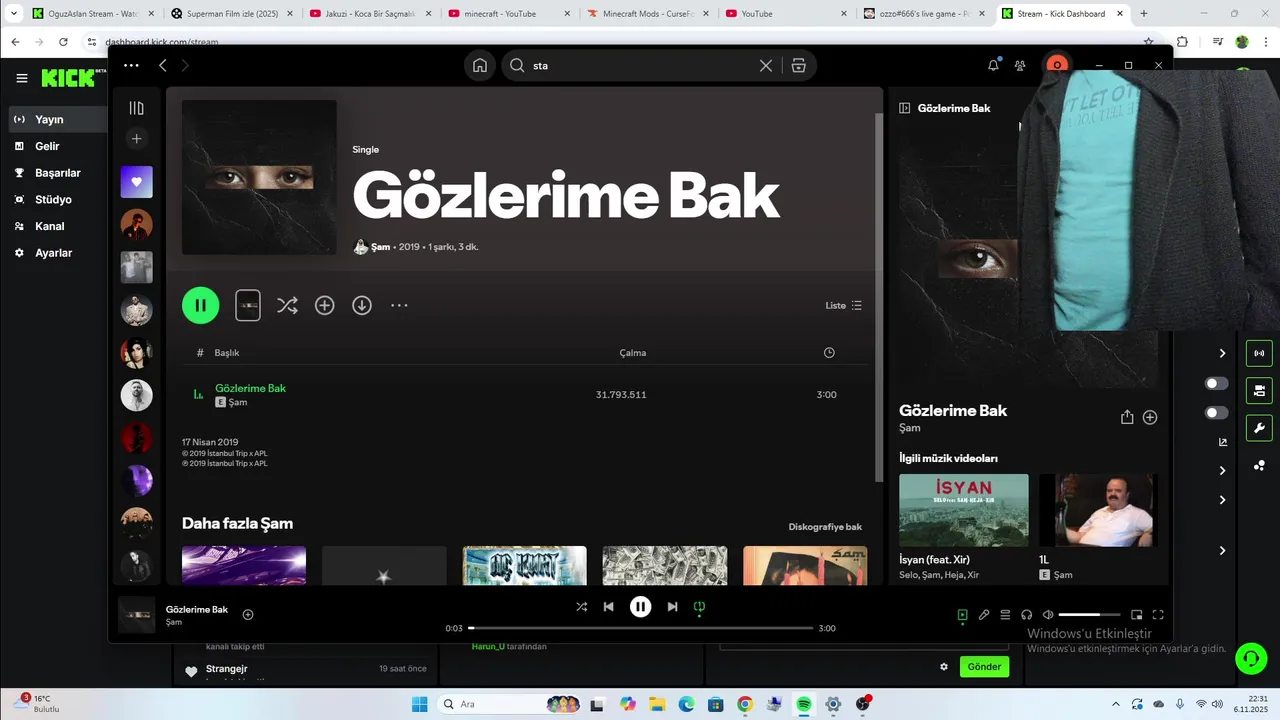This screenshot has width=1280, height=720.
Task: Click Gönder button in Kick chat
Action: (x=984, y=666)
